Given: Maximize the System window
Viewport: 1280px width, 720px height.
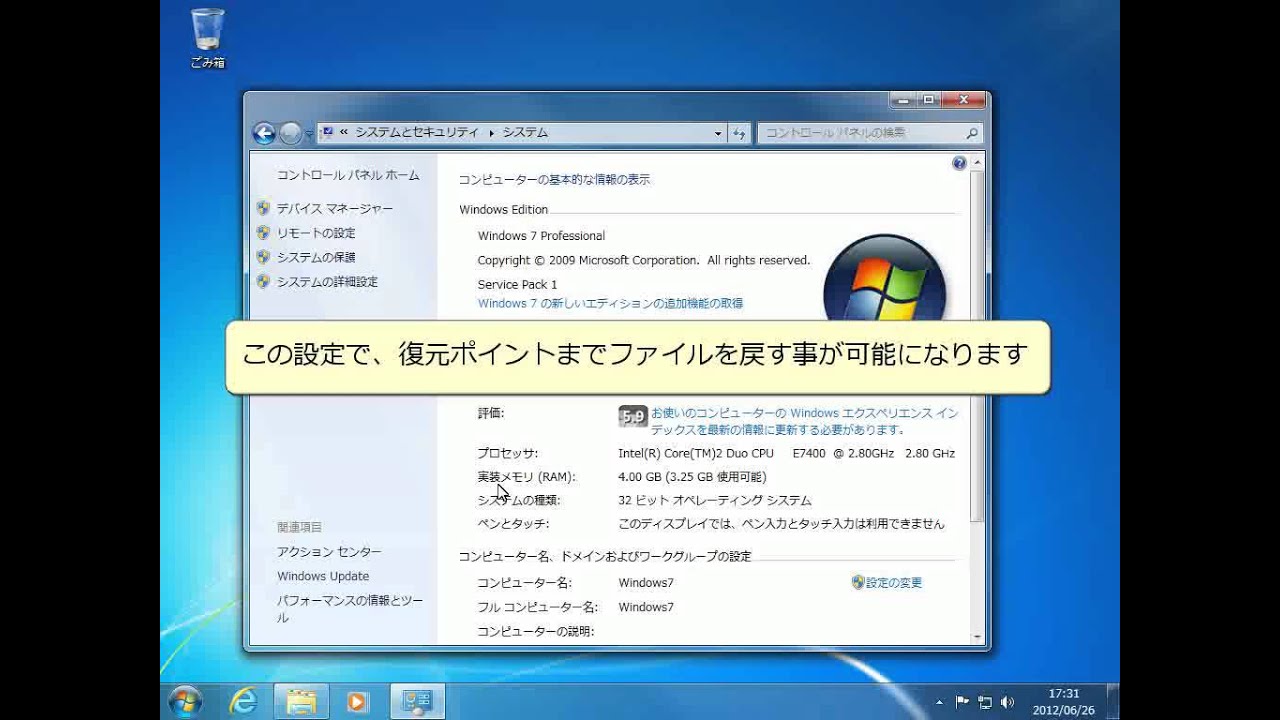Looking at the screenshot, I should click(929, 100).
